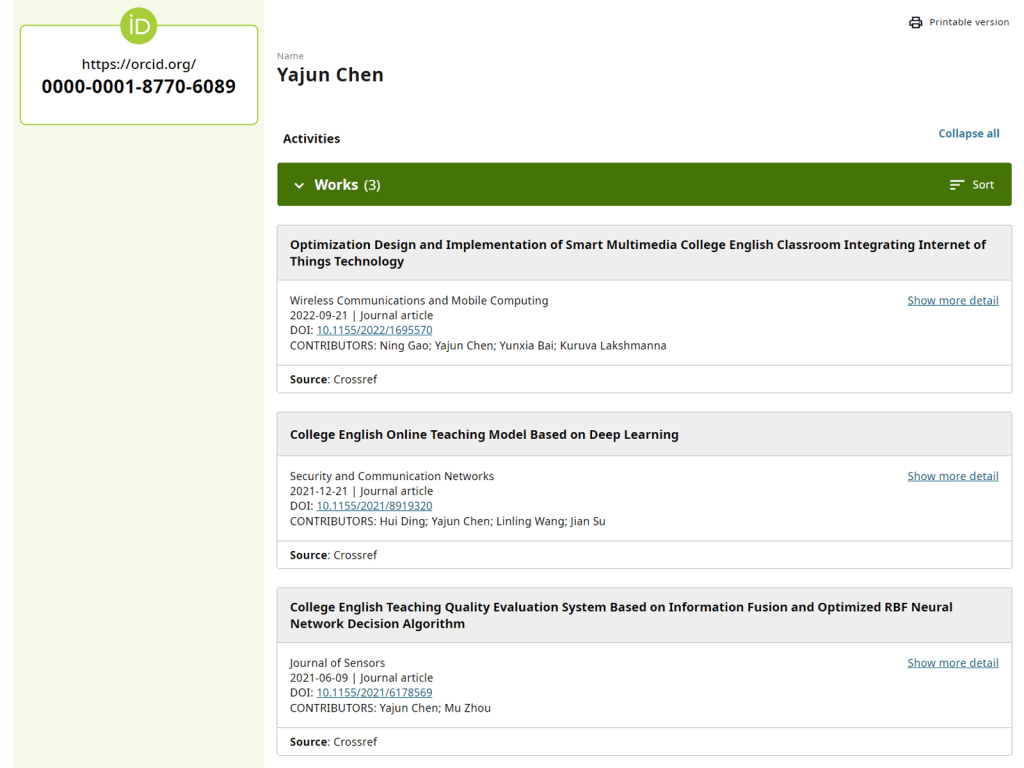Open the Printable version link
This screenshot has width=1024, height=768.
(968, 22)
